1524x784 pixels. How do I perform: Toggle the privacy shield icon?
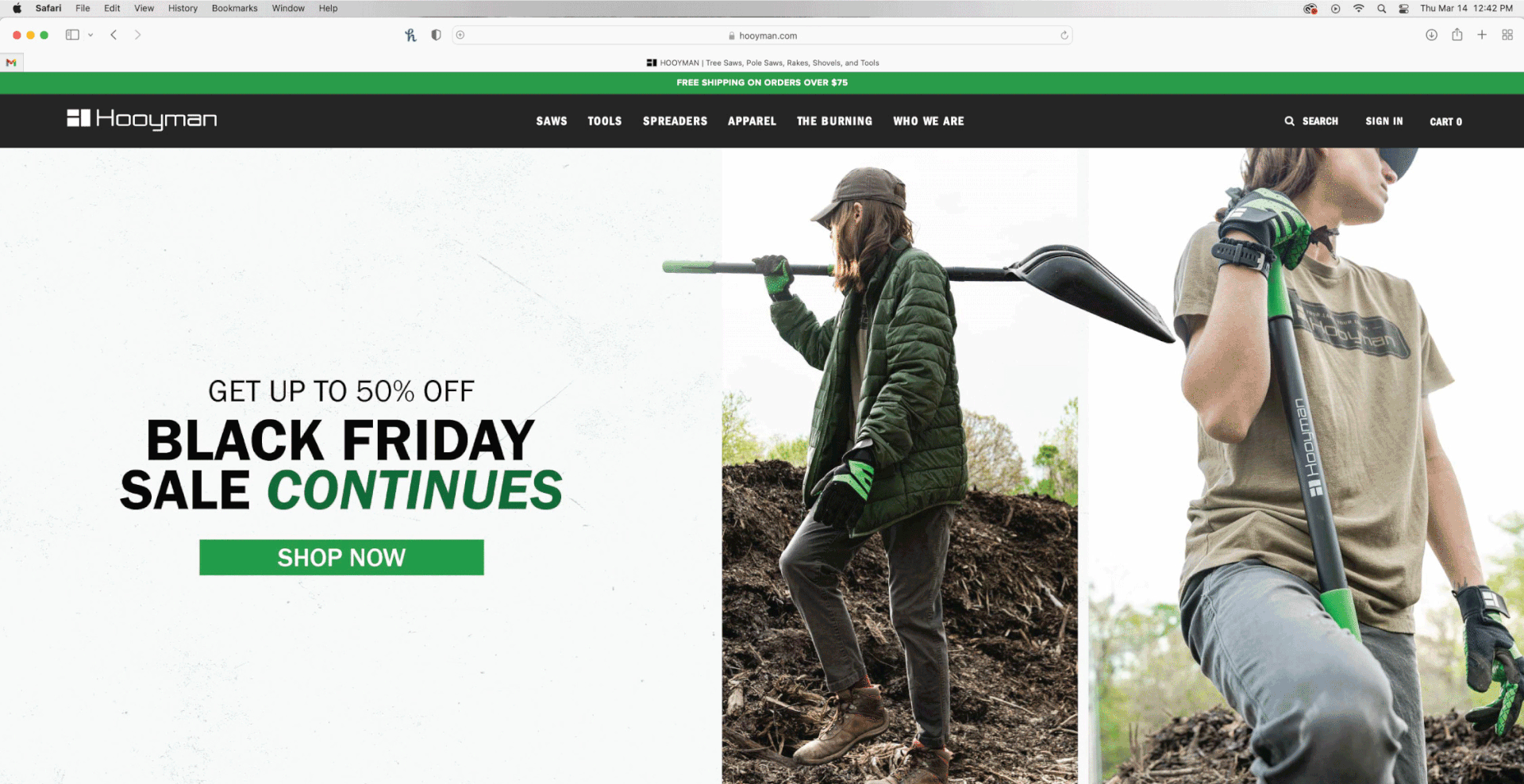[436, 35]
